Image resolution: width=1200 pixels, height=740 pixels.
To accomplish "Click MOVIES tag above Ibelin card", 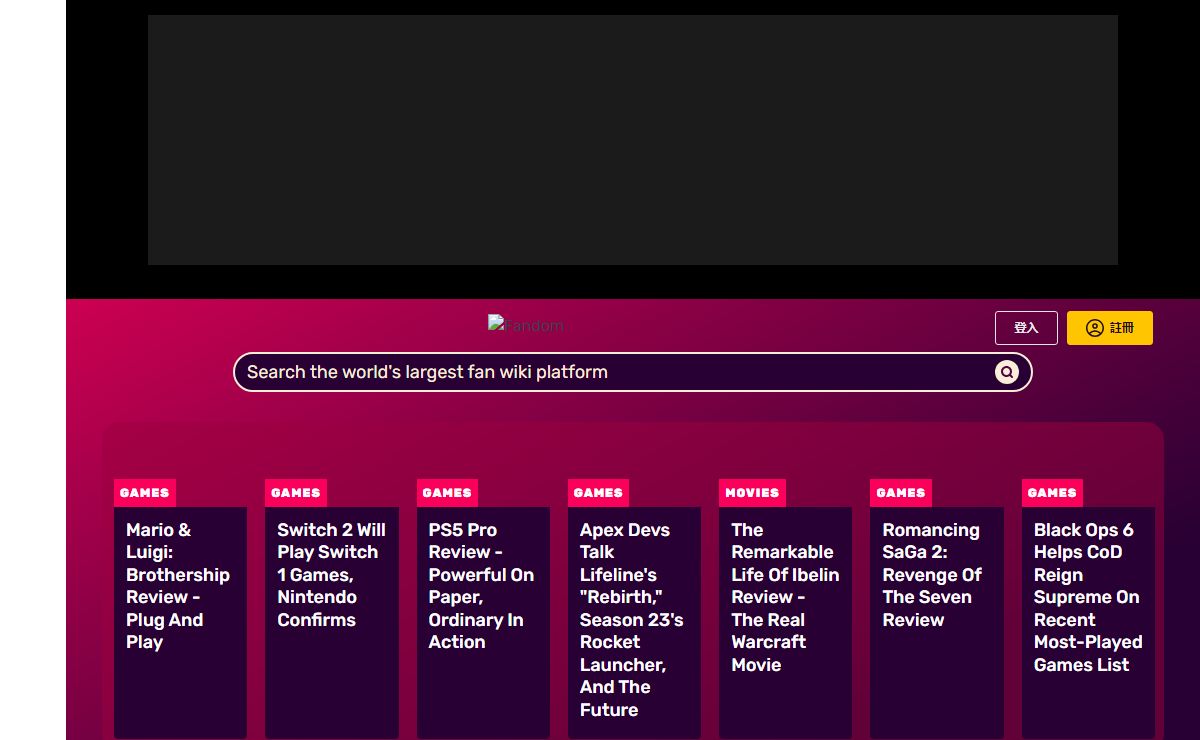I will point(752,493).
